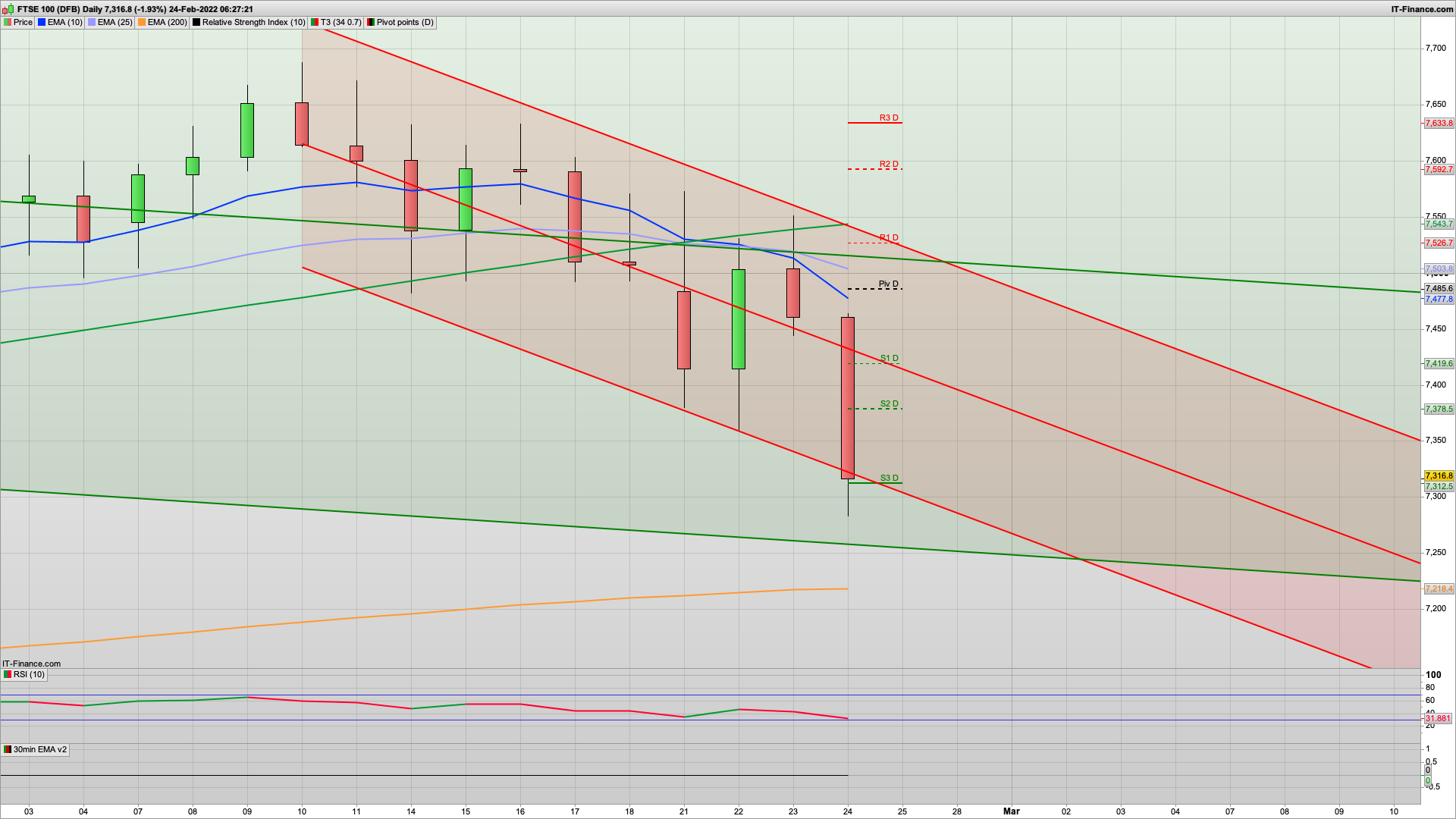The width and height of the screenshot is (1456, 819).
Task: Click the 7,503.8 EMA 25 price tag
Action: [1439, 268]
